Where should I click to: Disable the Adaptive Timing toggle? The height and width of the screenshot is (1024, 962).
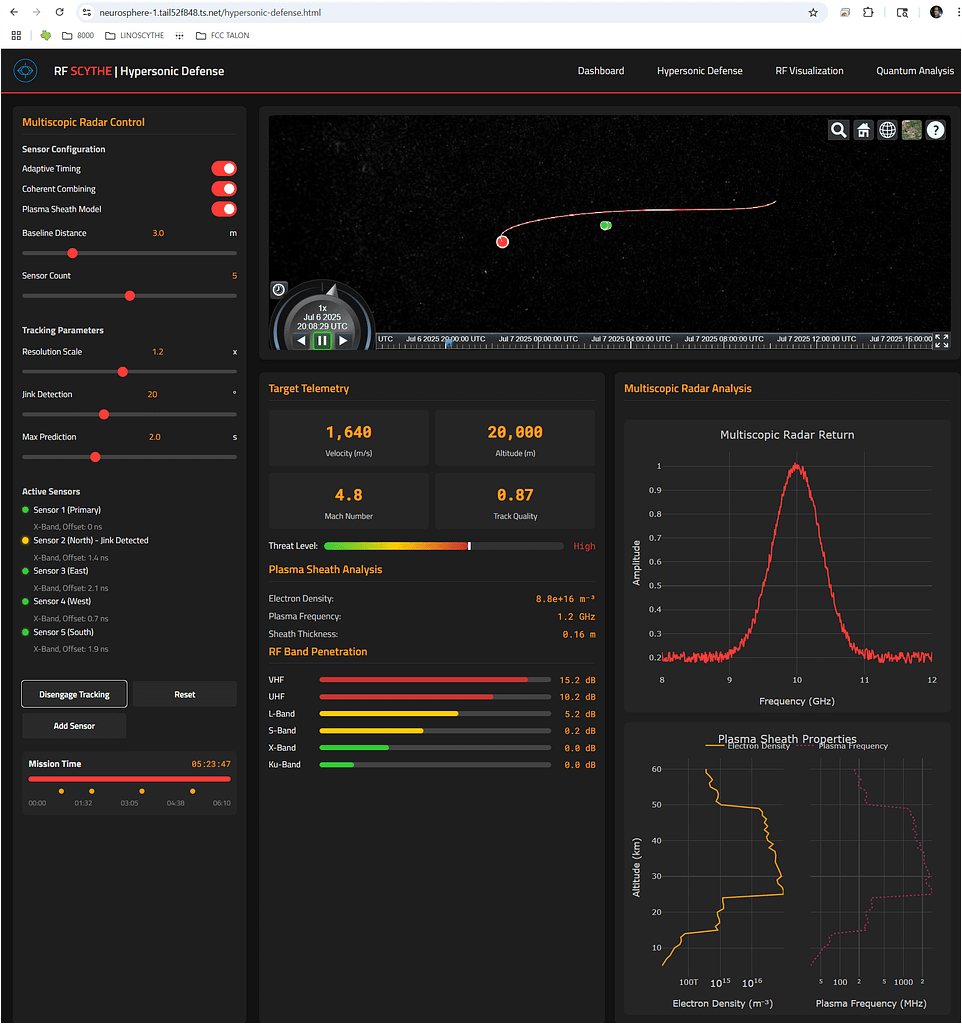pyautogui.click(x=224, y=169)
